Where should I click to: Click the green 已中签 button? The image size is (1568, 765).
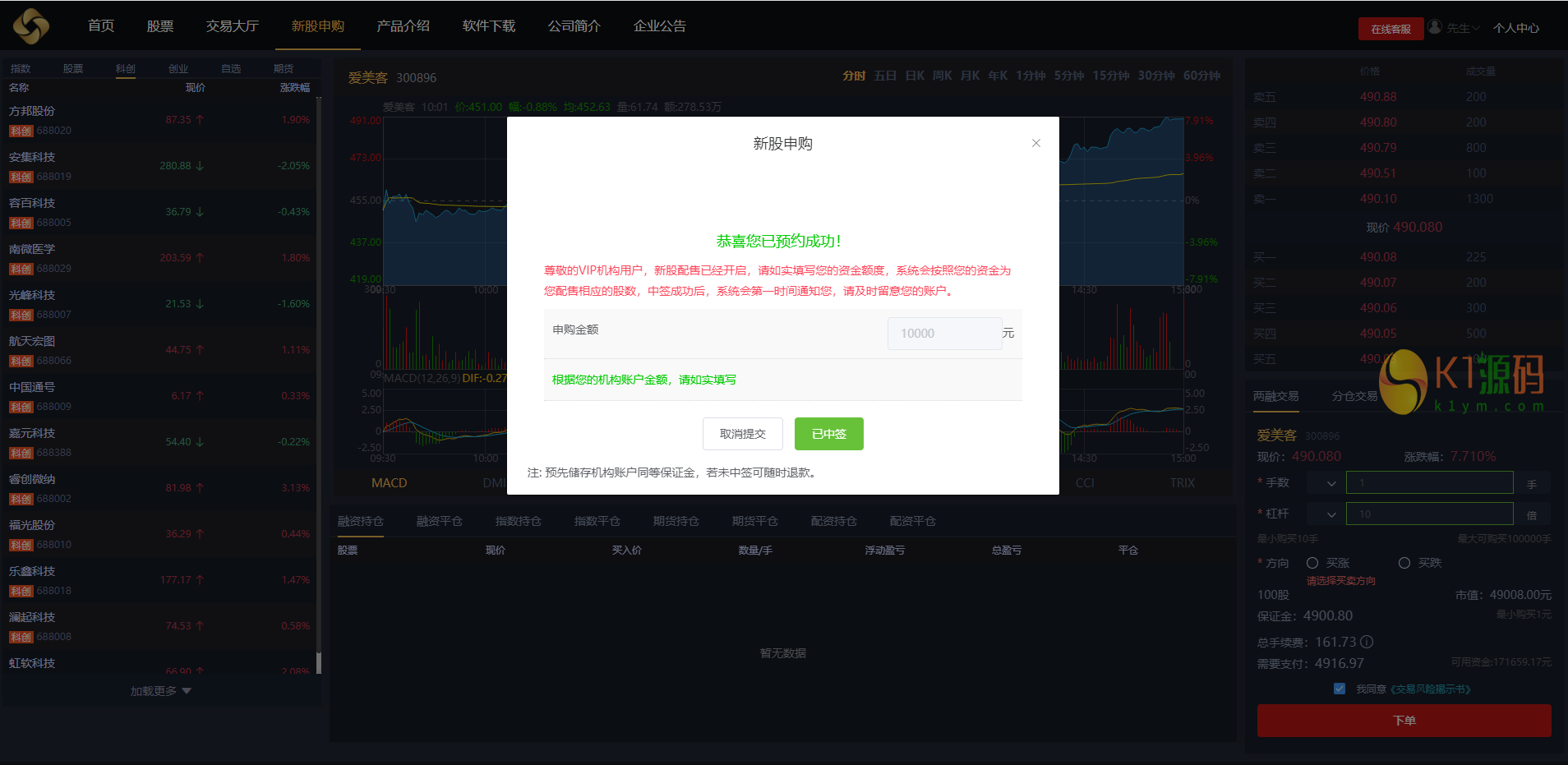point(829,434)
